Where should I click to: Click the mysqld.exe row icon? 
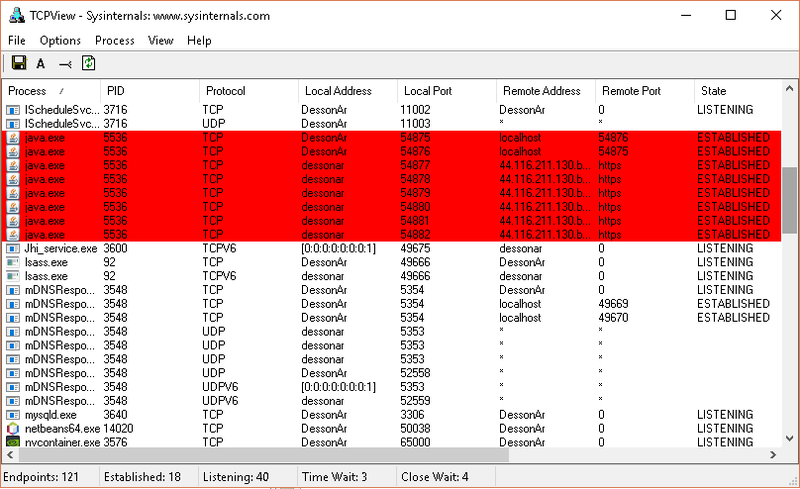pyautogui.click(x=13, y=414)
